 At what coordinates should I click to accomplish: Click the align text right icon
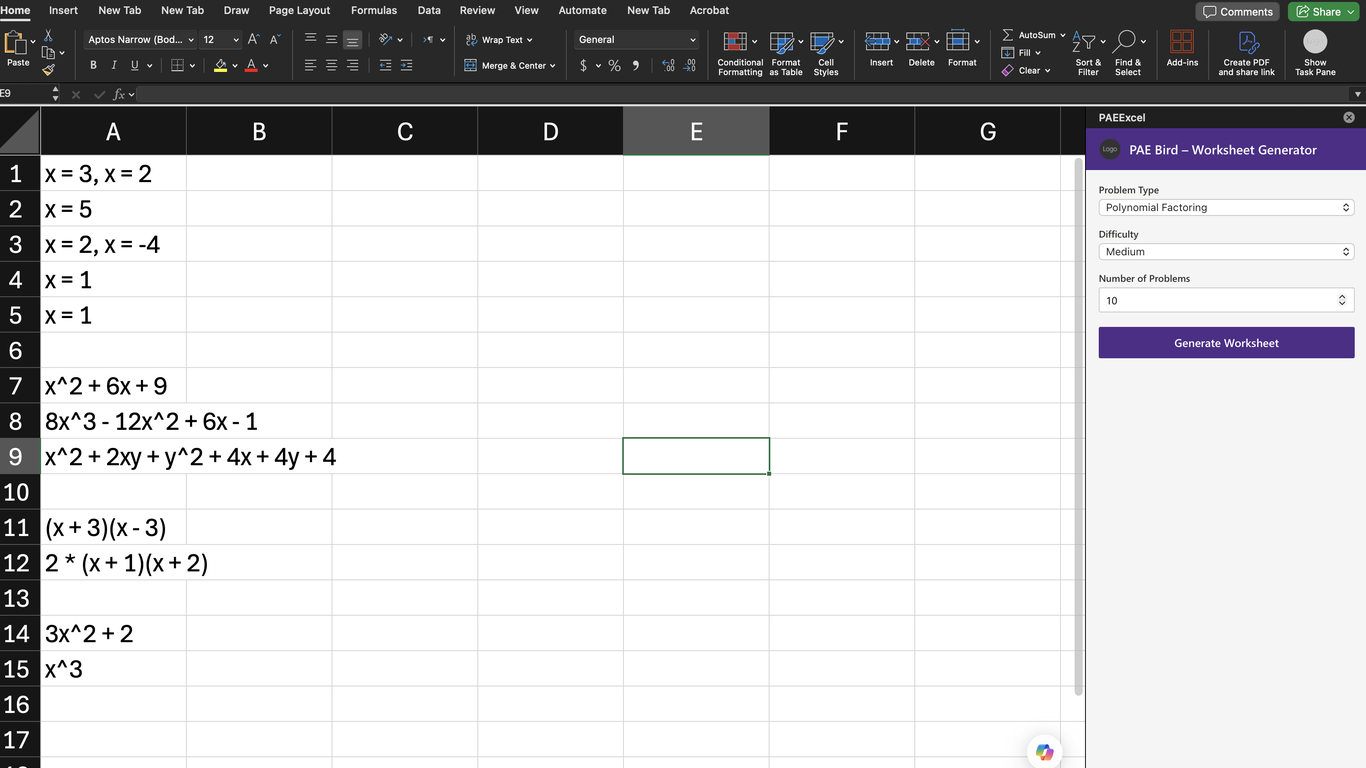[352, 65]
